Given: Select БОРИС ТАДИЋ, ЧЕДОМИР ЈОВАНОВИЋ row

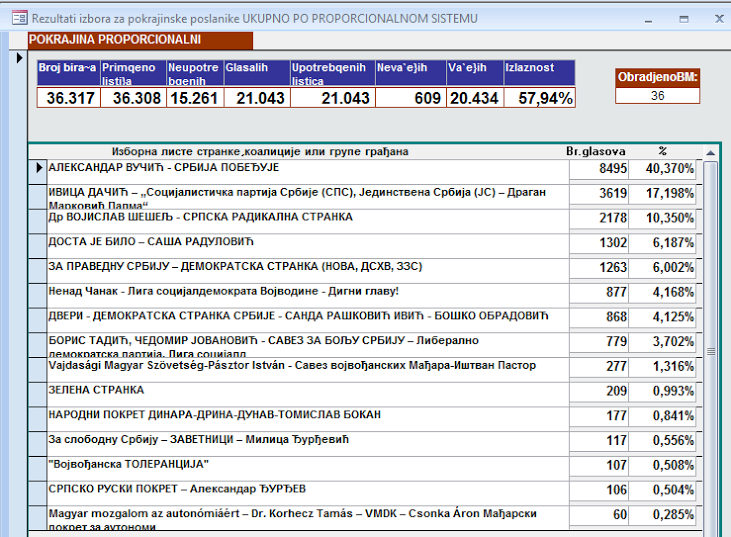Looking at the screenshot, I should coord(308,345).
